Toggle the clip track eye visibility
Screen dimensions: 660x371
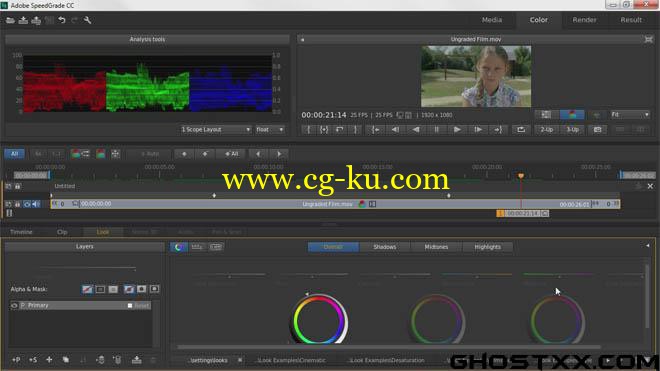pos(27,204)
